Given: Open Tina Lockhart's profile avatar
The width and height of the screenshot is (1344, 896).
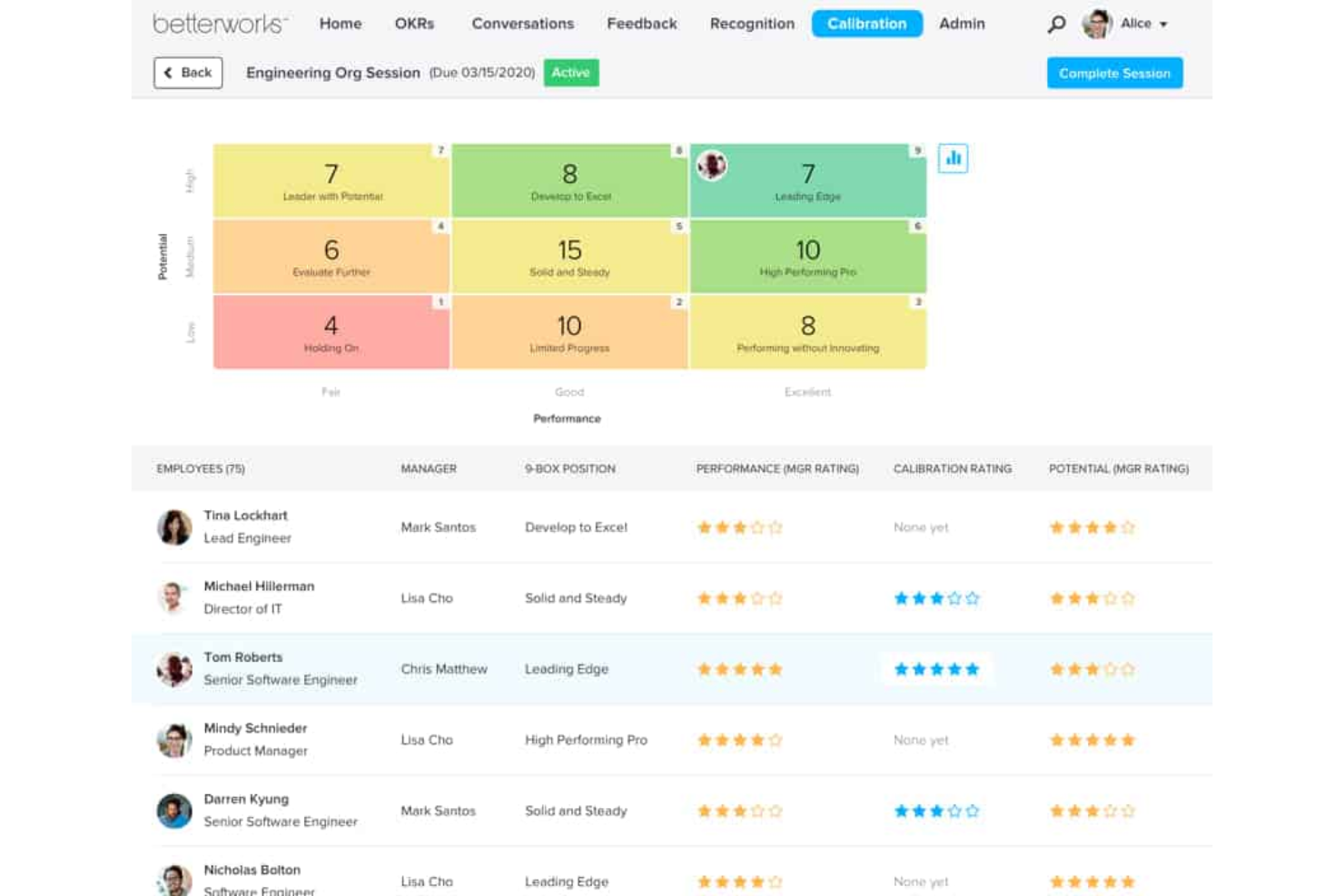Looking at the screenshot, I should point(174,527).
